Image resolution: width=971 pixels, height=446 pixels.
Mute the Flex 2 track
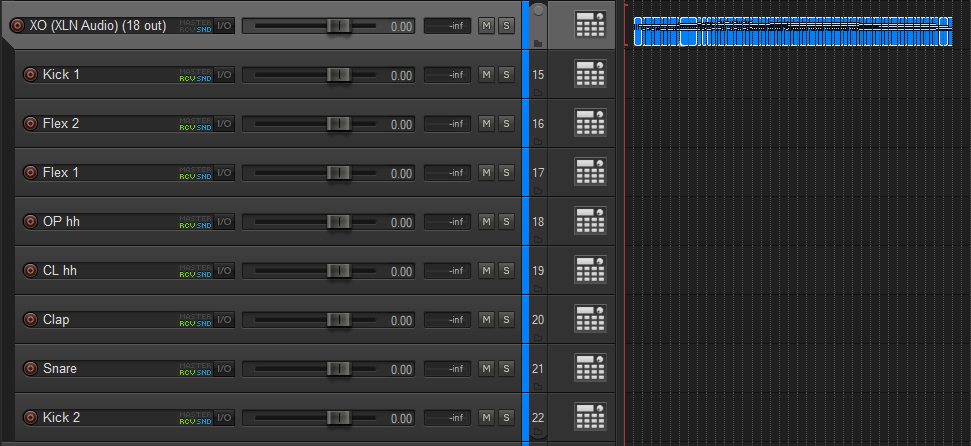[x=487, y=124]
